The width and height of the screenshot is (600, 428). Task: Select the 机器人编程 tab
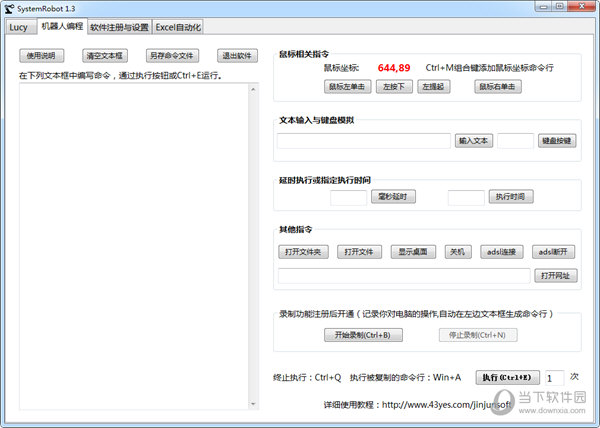pos(62,26)
